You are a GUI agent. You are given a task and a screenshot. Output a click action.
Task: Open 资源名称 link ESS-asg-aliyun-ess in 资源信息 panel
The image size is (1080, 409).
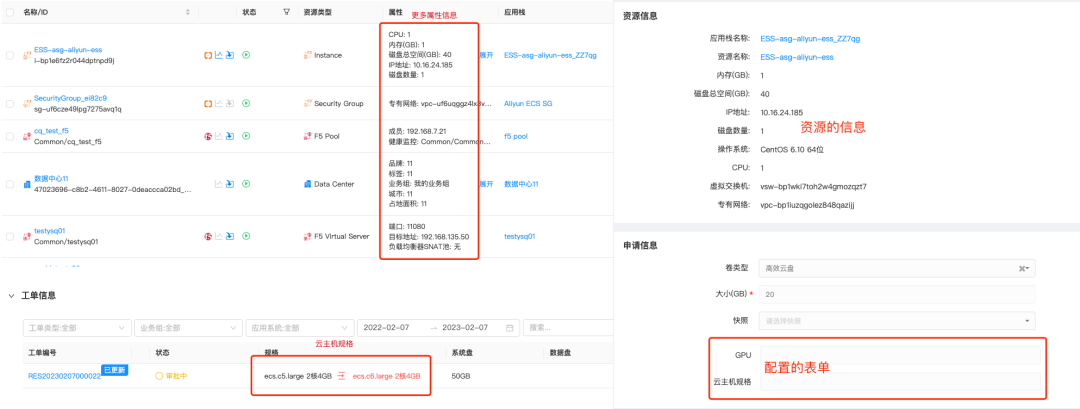point(797,57)
